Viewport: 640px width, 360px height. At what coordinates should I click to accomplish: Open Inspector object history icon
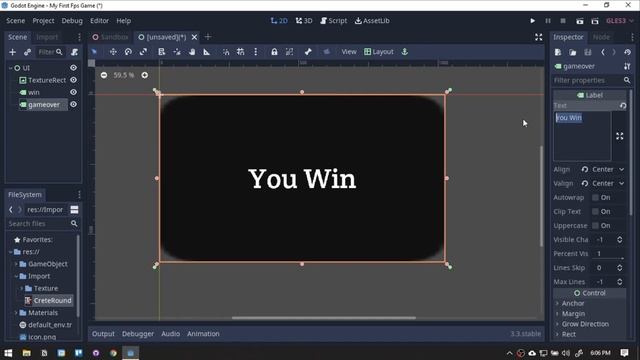[x=627, y=52]
